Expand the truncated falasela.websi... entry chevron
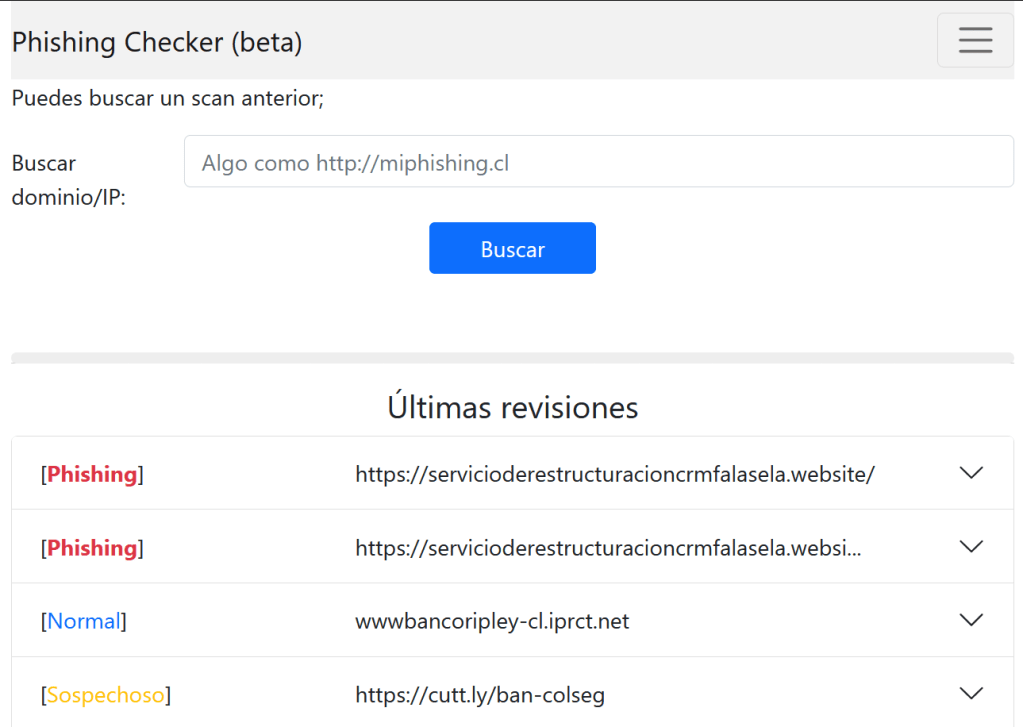The image size is (1023, 727). coord(971,547)
